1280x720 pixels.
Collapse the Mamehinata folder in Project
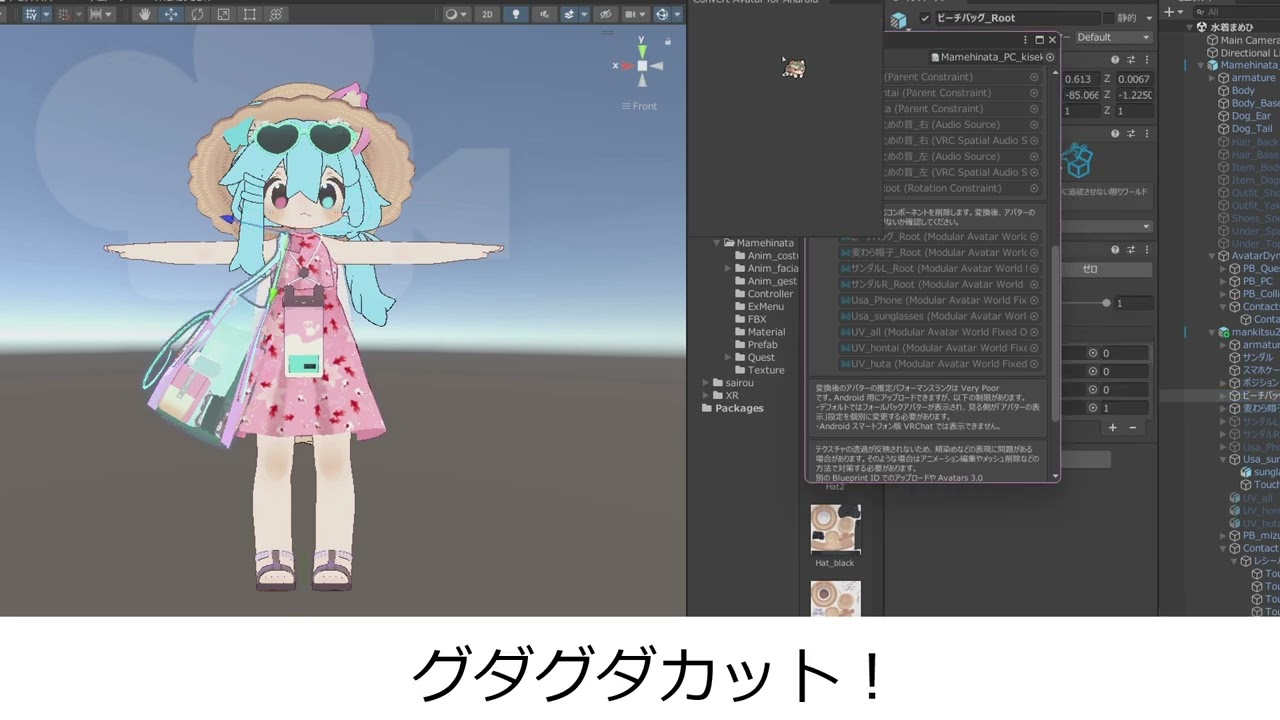(717, 243)
